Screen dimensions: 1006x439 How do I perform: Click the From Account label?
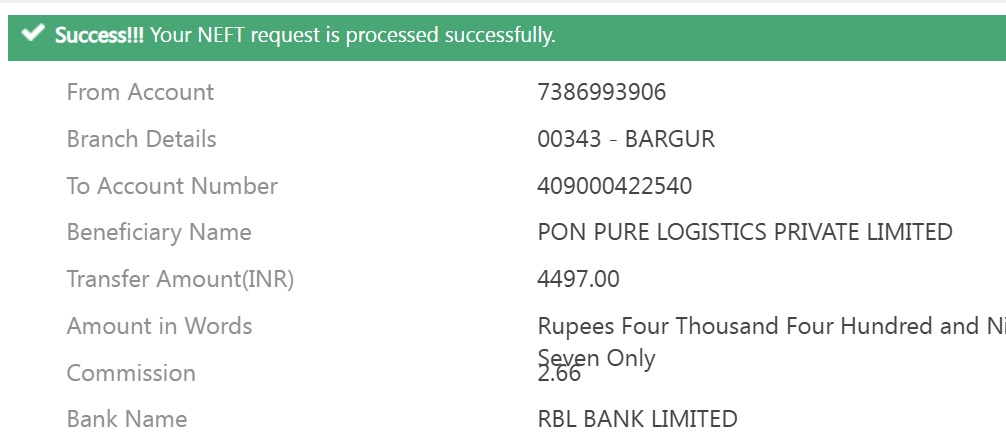(x=140, y=93)
